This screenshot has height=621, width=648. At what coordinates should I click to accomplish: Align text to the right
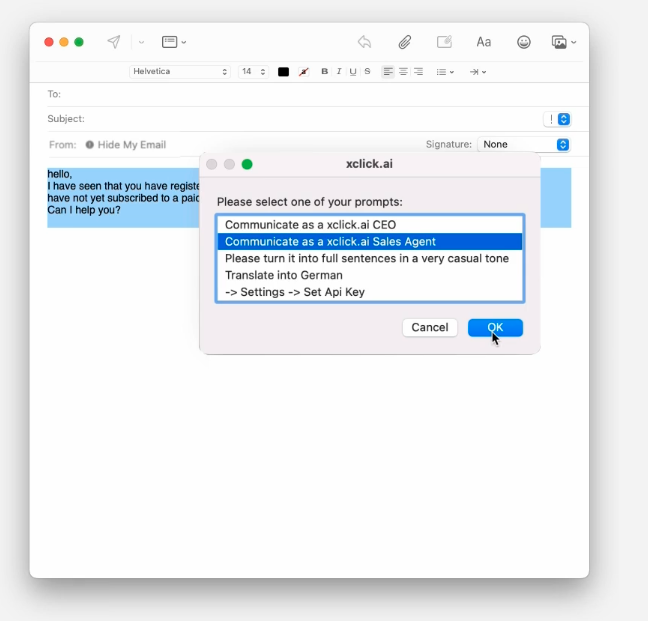point(418,72)
